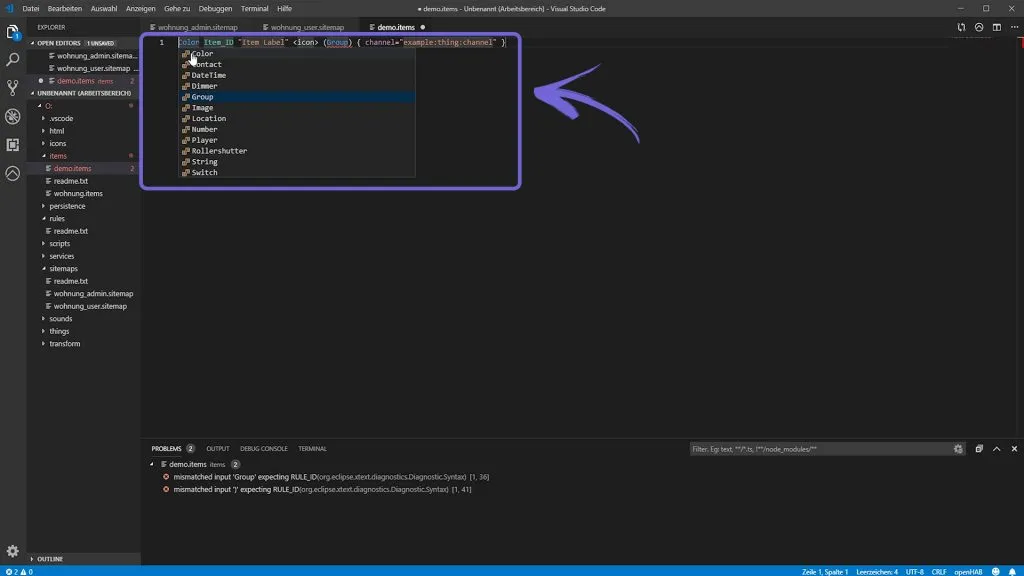
Task: Open the Debug view in activity bar
Action: pyautogui.click(x=12, y=116)
